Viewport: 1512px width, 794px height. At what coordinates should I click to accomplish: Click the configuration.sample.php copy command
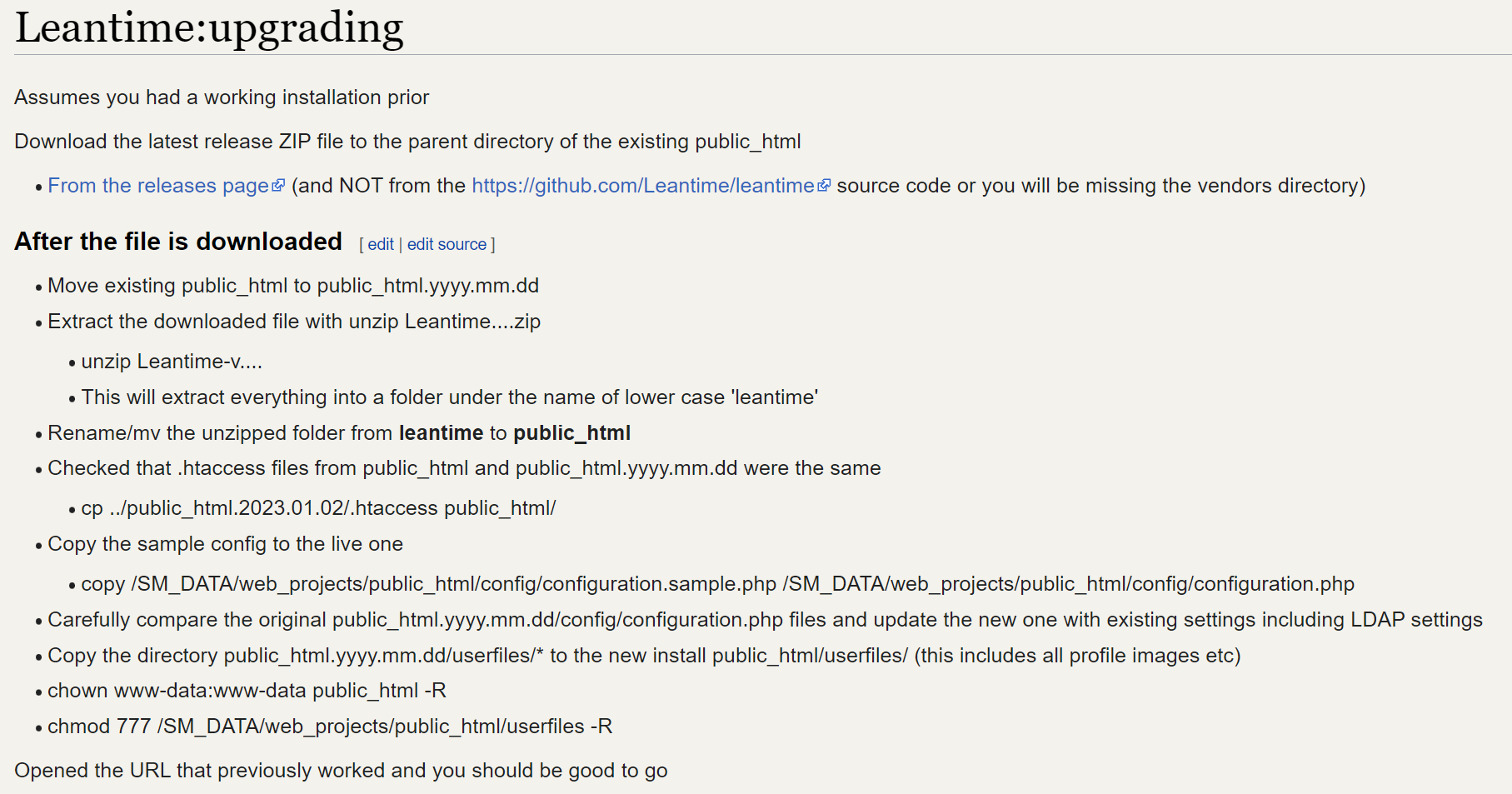pyautogui.click(x=716, y=584)
